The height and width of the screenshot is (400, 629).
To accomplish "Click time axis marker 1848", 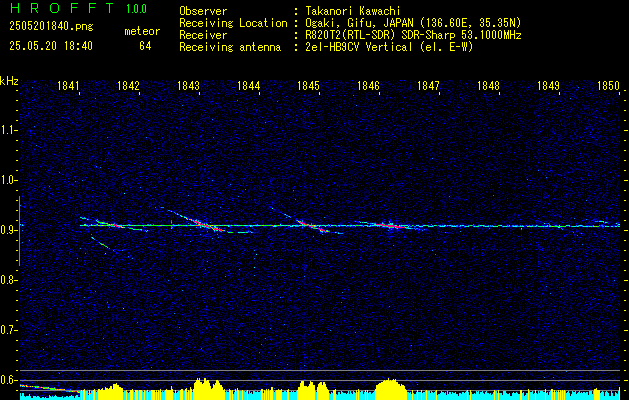I will tap(489, 85).
